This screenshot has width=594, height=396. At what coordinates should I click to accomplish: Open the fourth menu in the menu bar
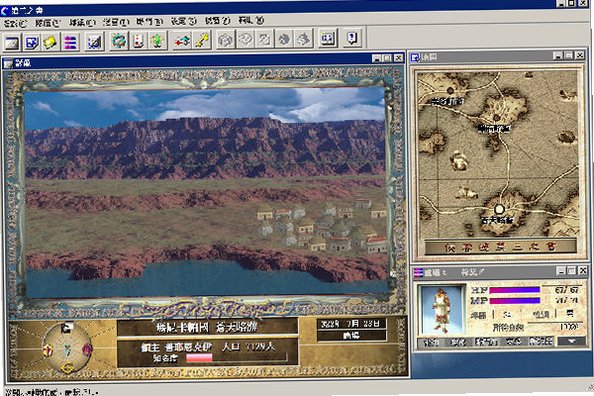tap(116, 22)
